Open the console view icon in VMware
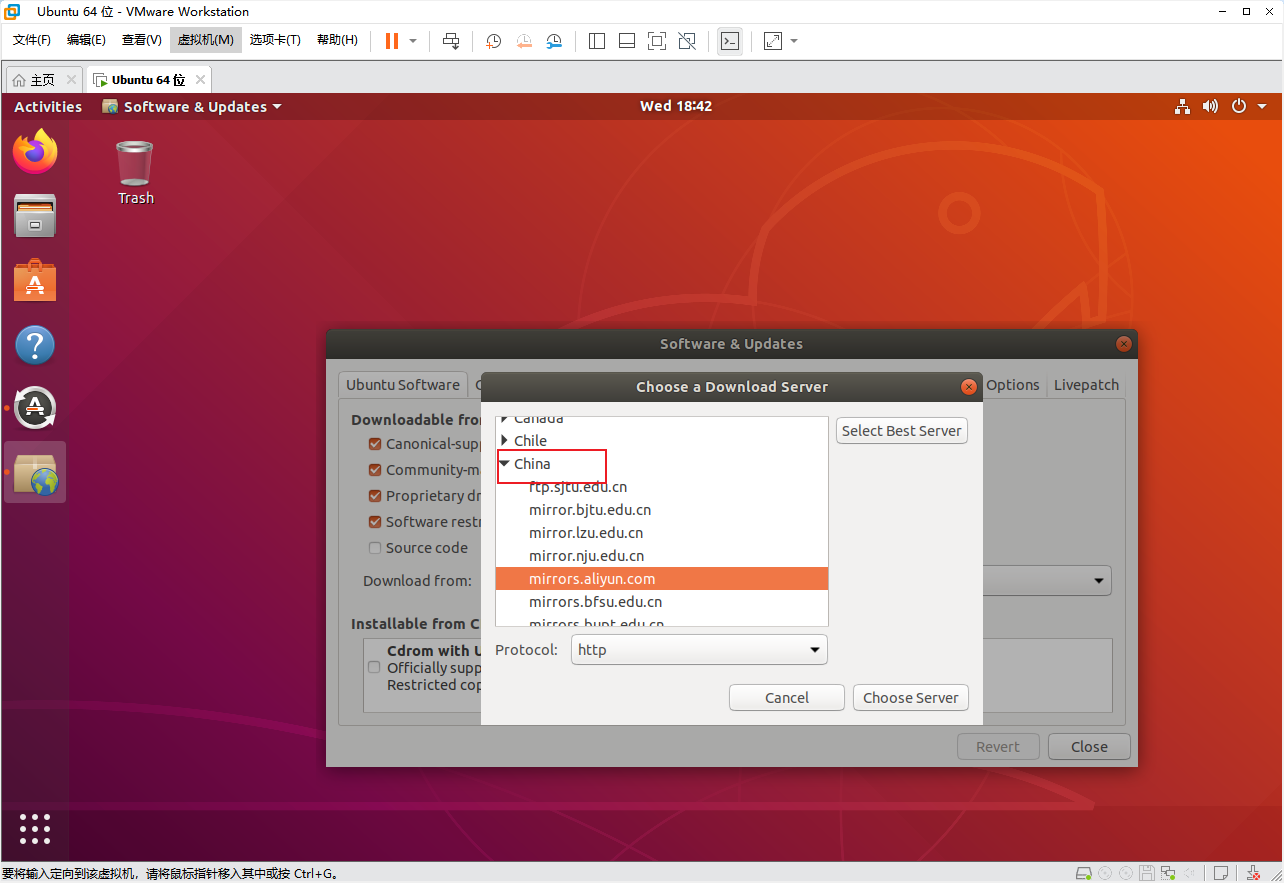The image size is (1284, 883). click(730, 41)
